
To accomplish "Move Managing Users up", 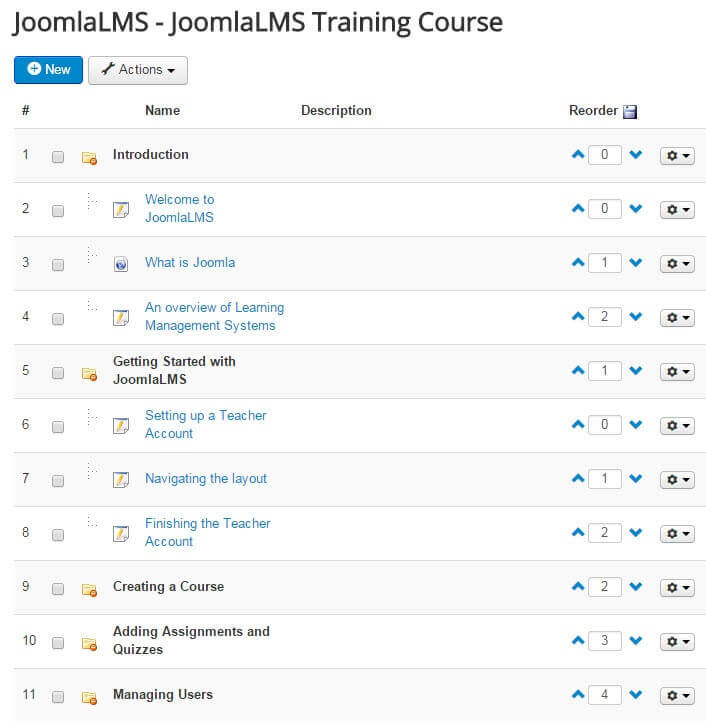I will [578, 694].
